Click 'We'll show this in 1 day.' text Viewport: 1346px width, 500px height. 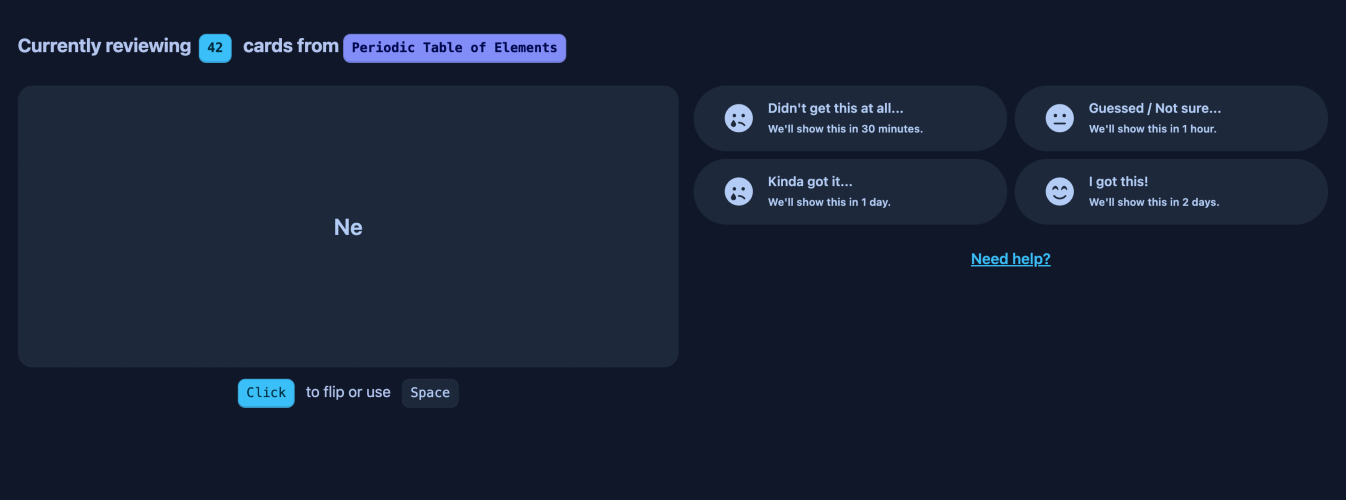[829, 202]
